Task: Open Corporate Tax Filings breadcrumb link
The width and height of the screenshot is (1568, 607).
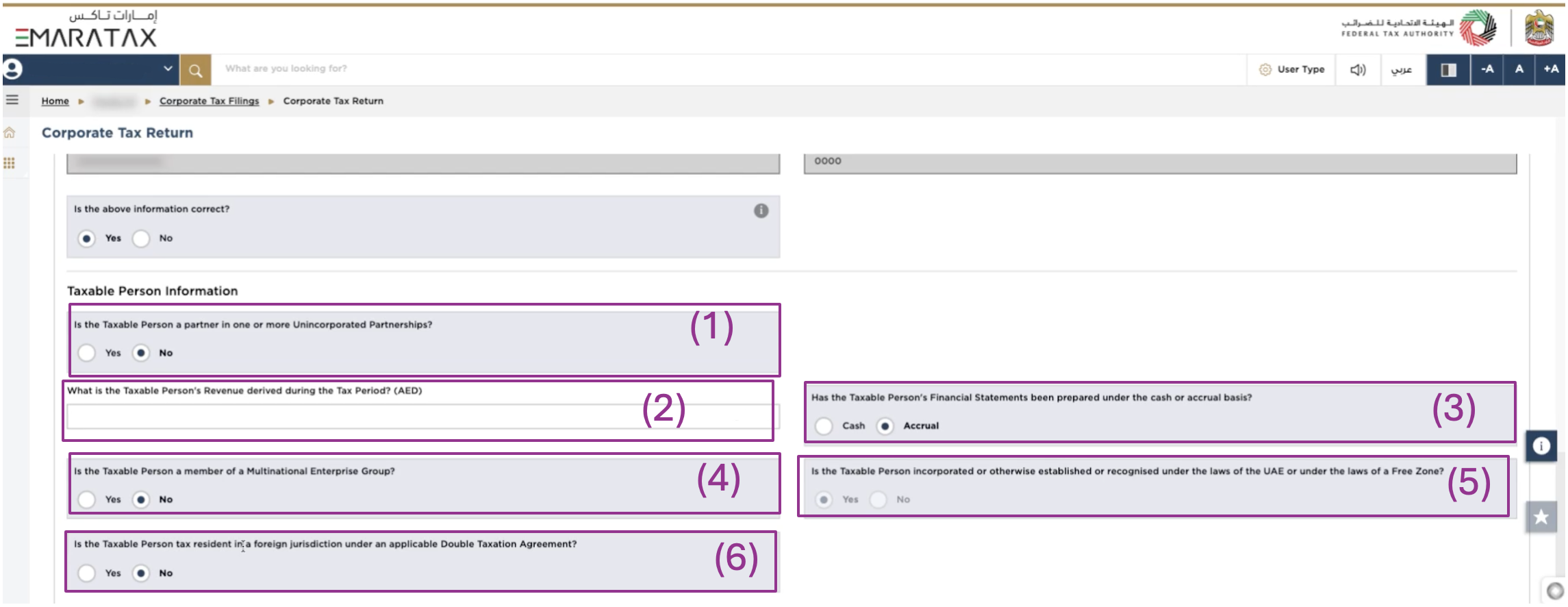Action: 209,101
